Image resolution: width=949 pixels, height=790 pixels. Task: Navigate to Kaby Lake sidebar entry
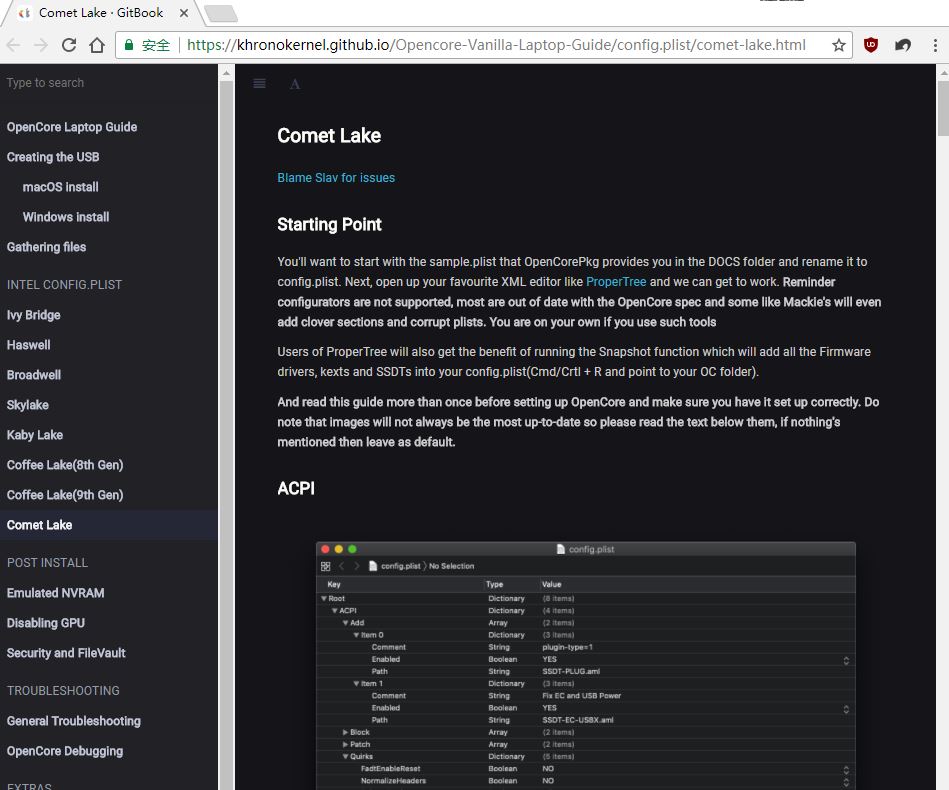(x=35, y=435)
